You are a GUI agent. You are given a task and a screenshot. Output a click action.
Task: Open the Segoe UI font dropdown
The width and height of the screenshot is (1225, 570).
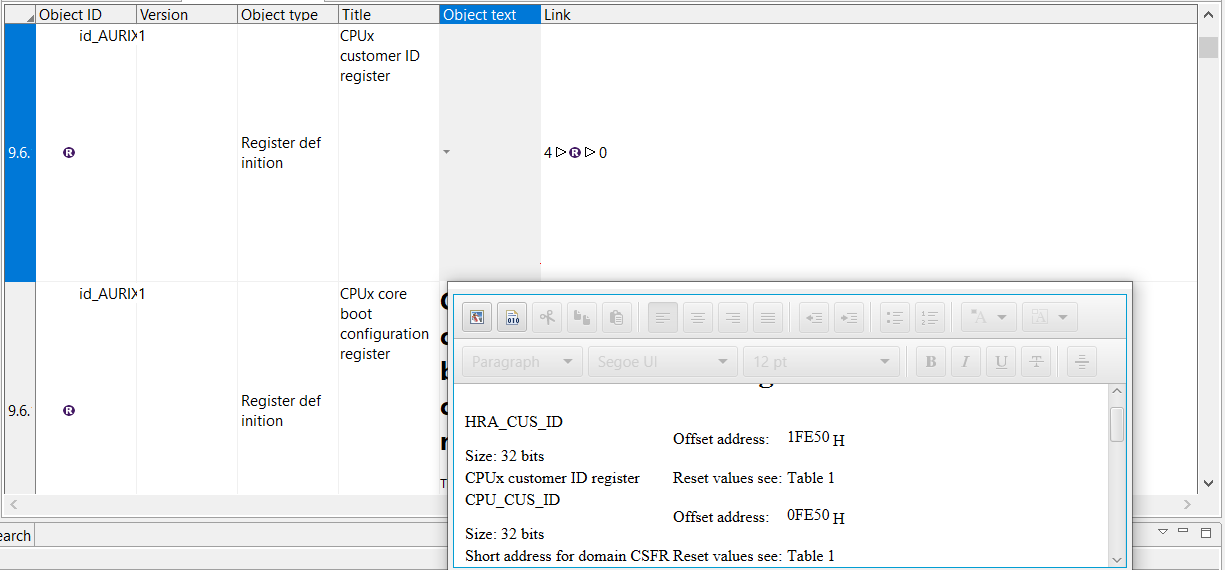pyautogui.click(x=663, y=362)
